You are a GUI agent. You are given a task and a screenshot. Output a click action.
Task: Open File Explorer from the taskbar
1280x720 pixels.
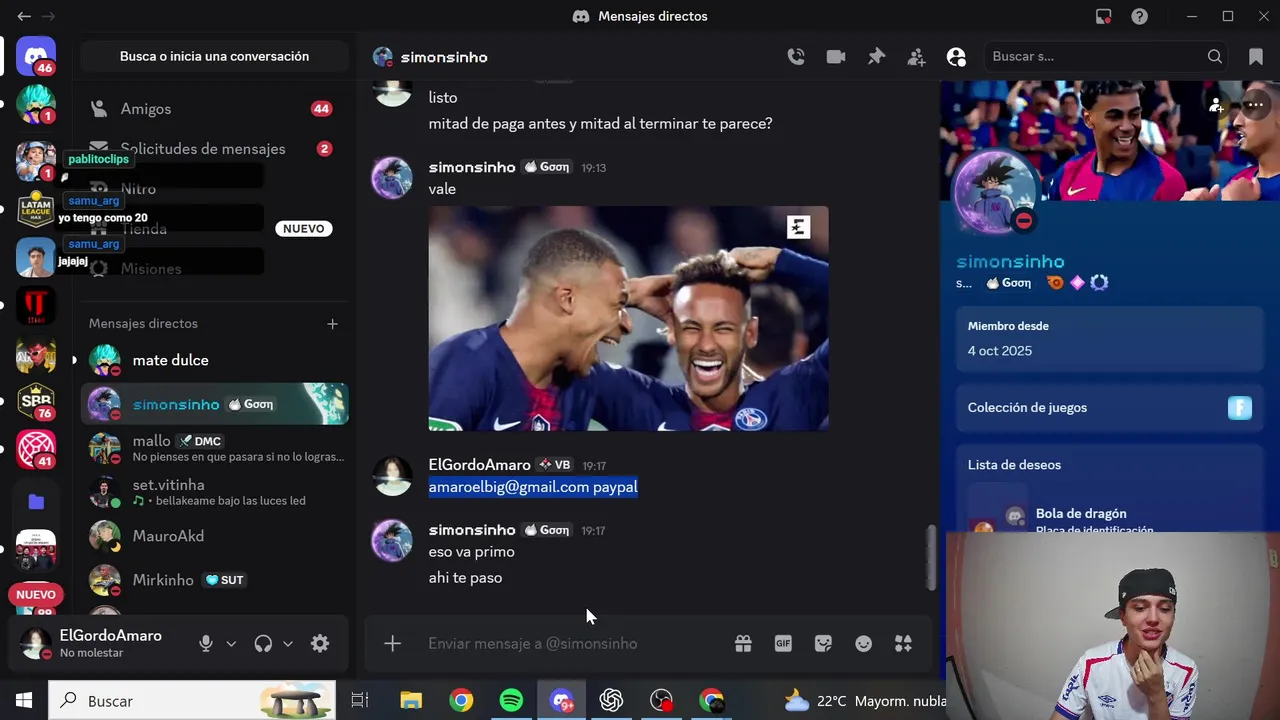(x=411, y=701)
